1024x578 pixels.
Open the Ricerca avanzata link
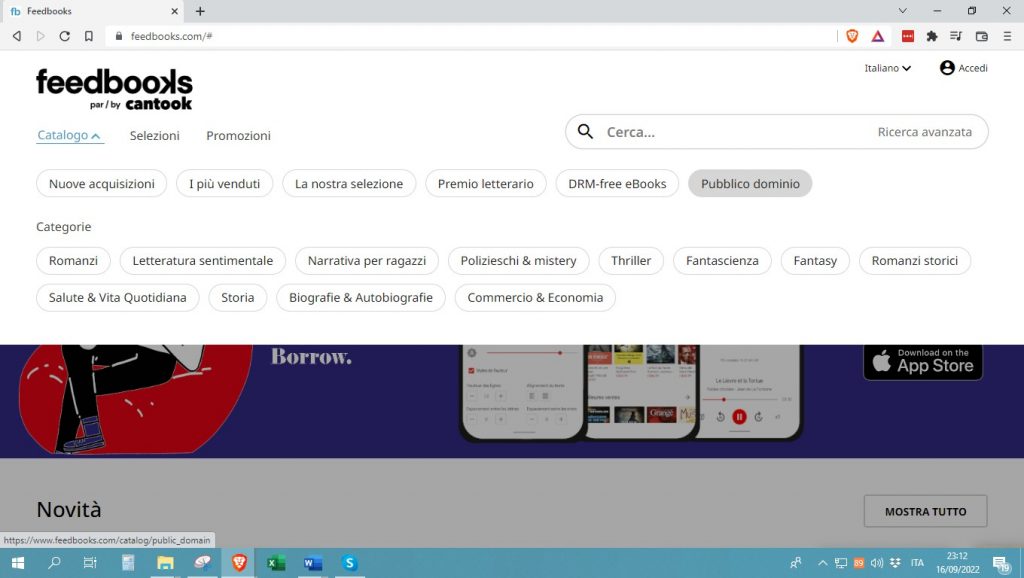[927, 131]
